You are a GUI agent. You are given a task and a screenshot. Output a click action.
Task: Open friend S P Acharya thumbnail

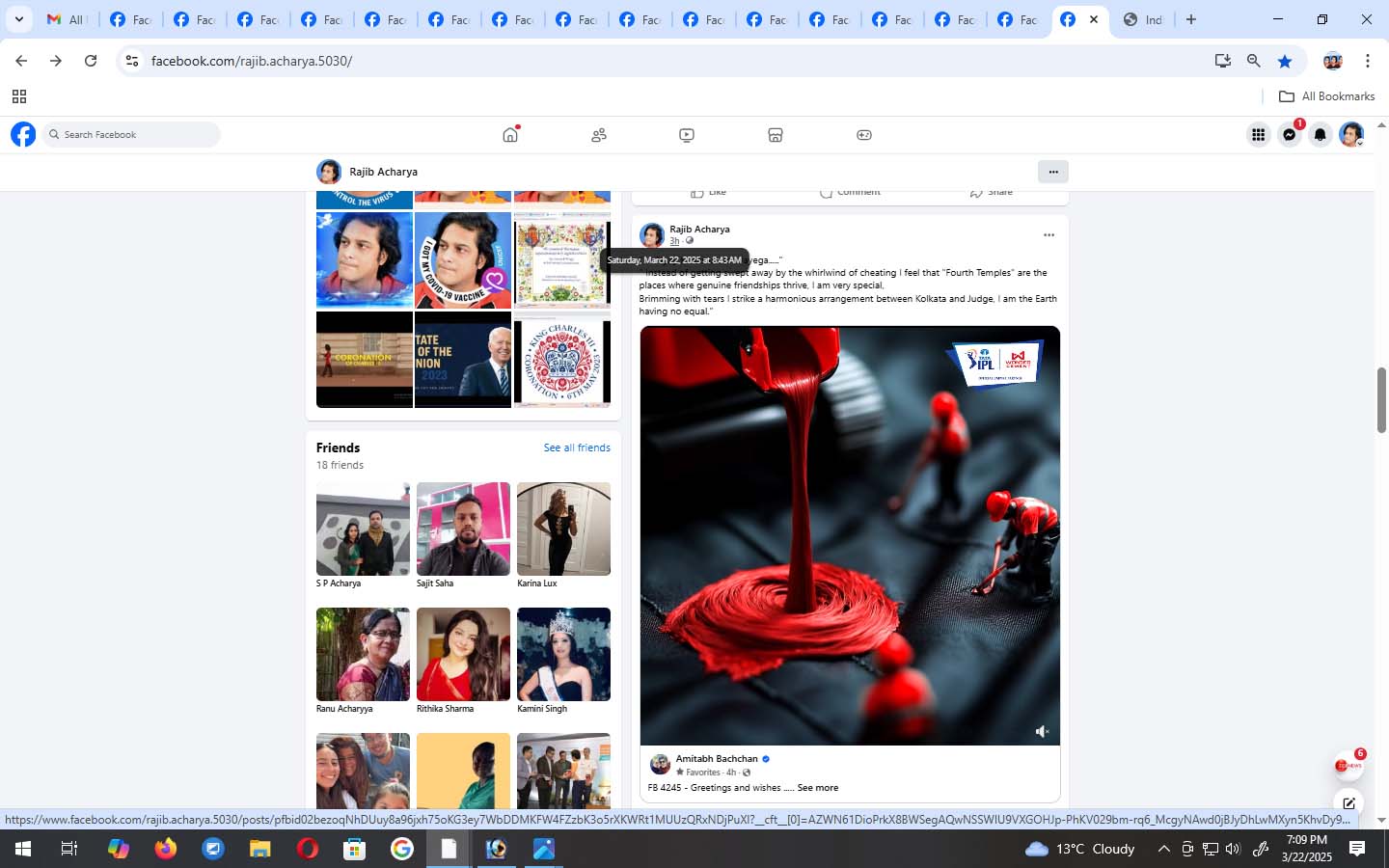tap(363, 529)
